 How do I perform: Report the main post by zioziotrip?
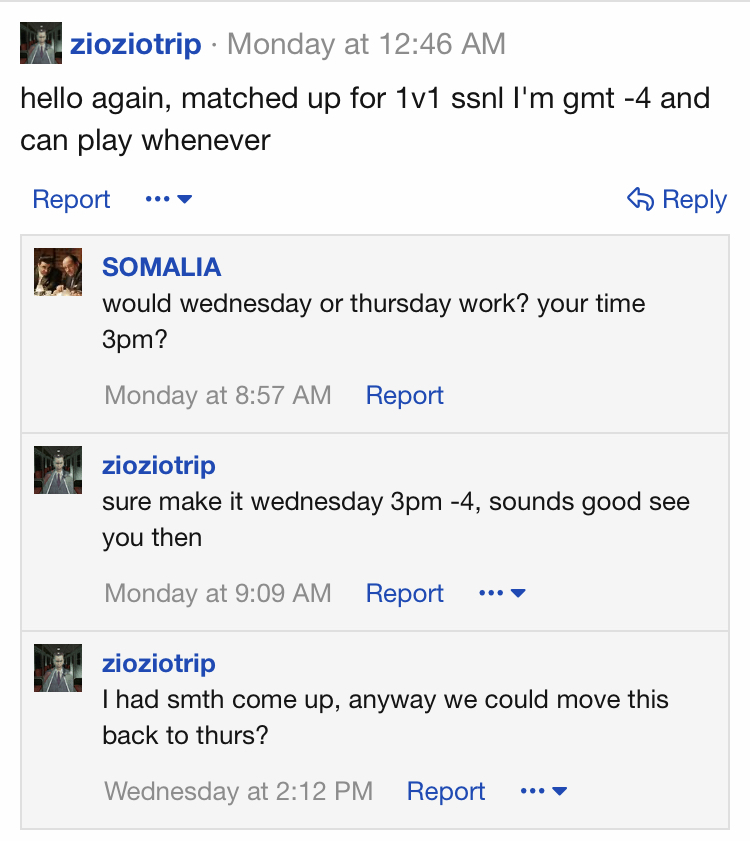point(71,199)
